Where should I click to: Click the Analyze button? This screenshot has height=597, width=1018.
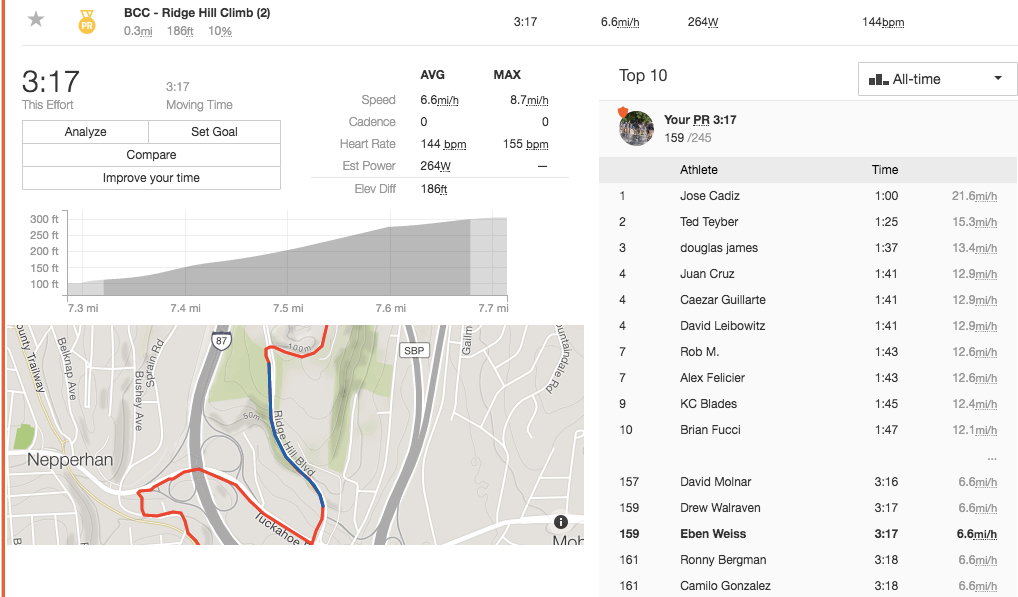tap(85, 132)
